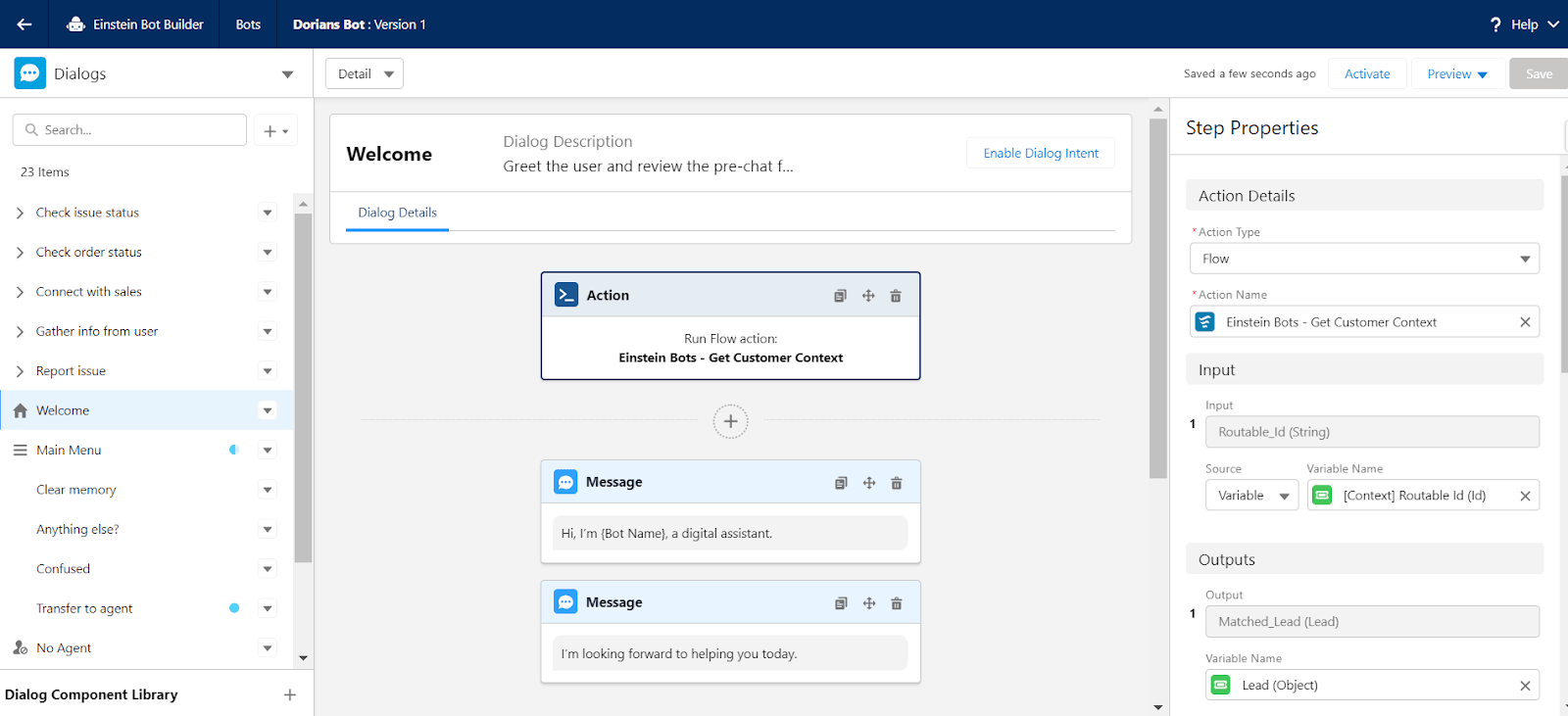
Task: Remove the Lead (Object) variable
Action: coord(1525,686)
